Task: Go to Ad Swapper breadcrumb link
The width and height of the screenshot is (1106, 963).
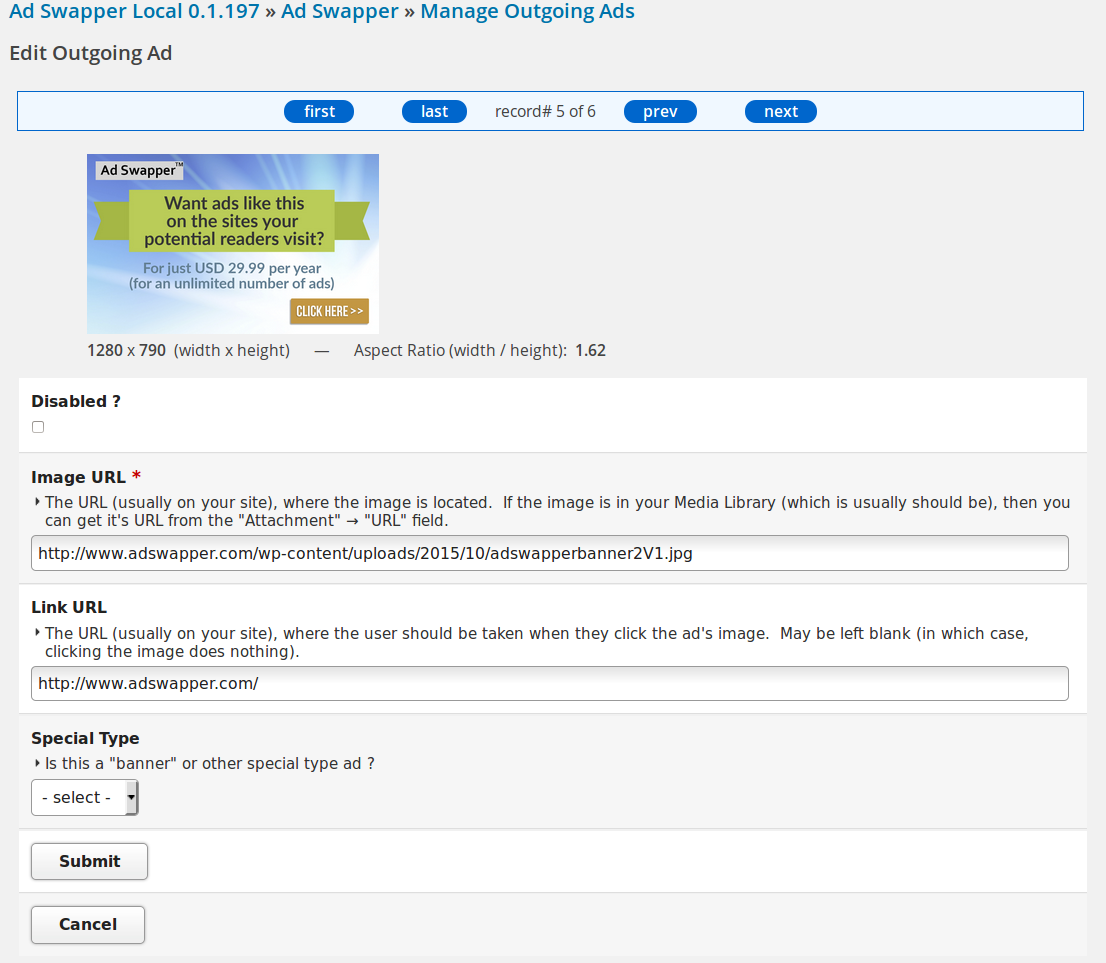Action: click(x=340, y=11)
